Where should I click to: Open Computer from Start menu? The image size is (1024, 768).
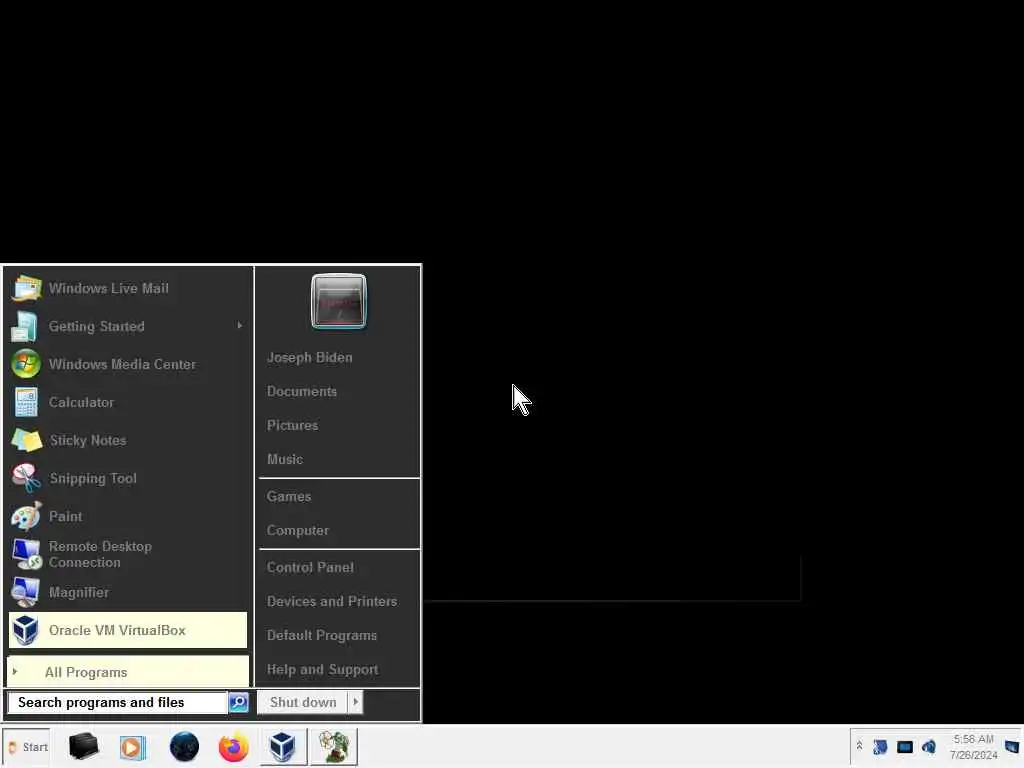(298, 530)
